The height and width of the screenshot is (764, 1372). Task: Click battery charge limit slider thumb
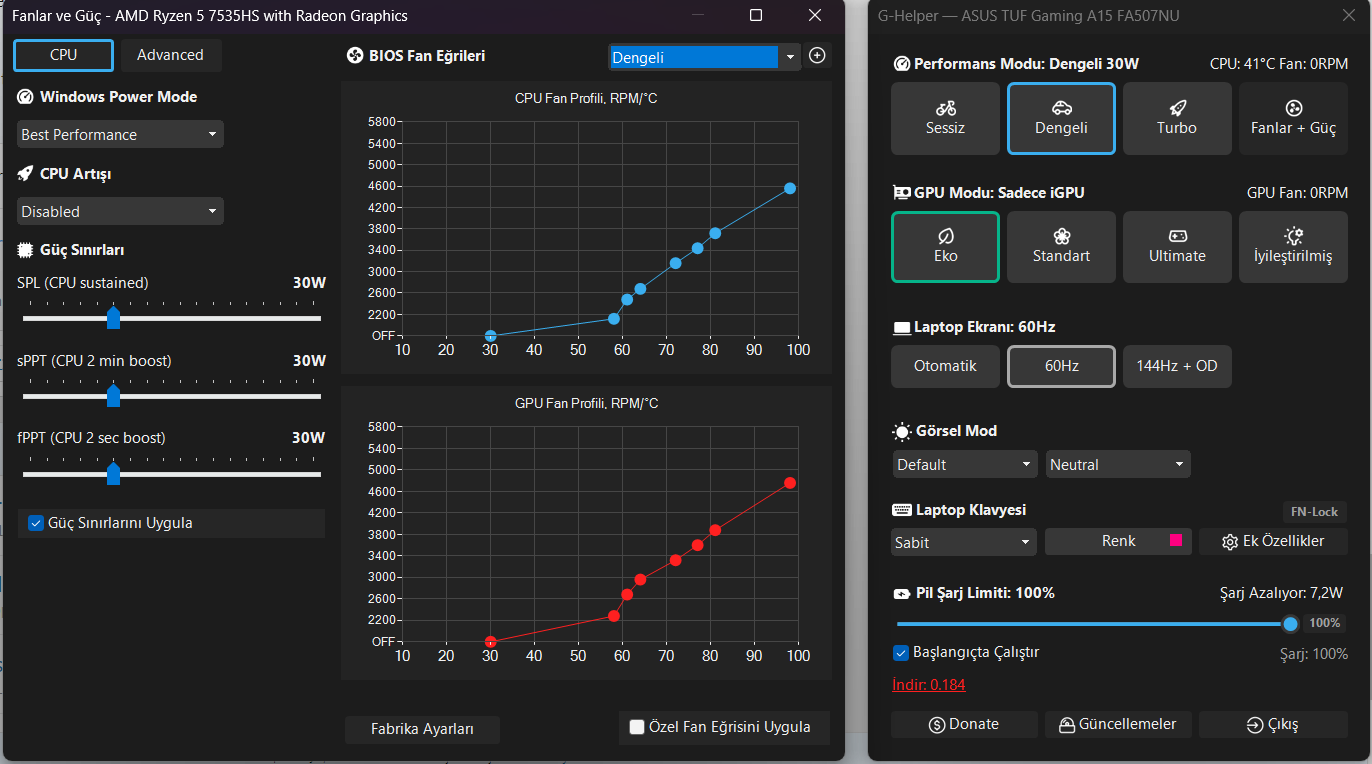pyautogui.click(x=1290, y=624)
